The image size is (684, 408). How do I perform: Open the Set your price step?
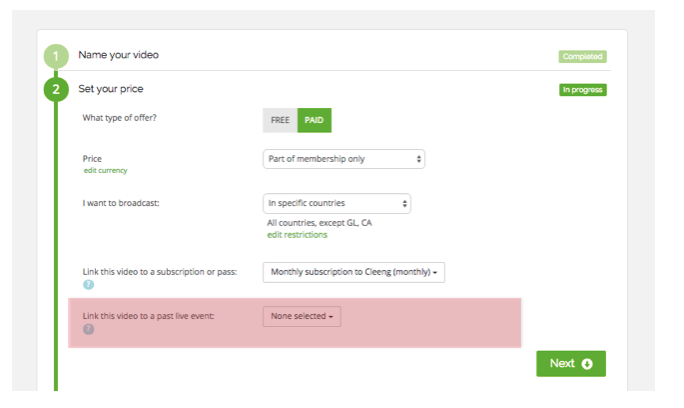[x=111, y=89]
